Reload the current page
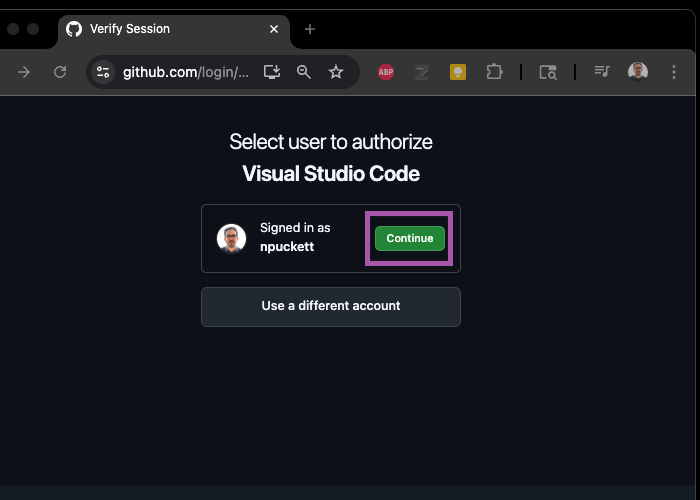Screen dimensions: 700x500 (x=60, y=72)
